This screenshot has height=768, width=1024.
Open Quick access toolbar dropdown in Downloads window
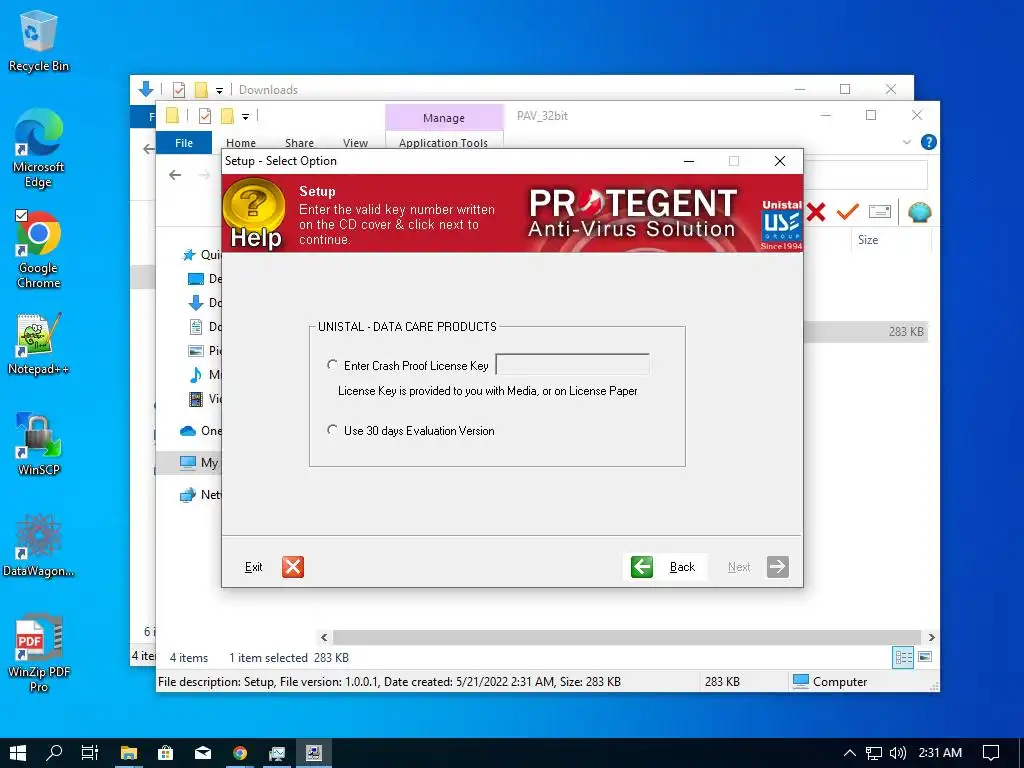(219, 90)
